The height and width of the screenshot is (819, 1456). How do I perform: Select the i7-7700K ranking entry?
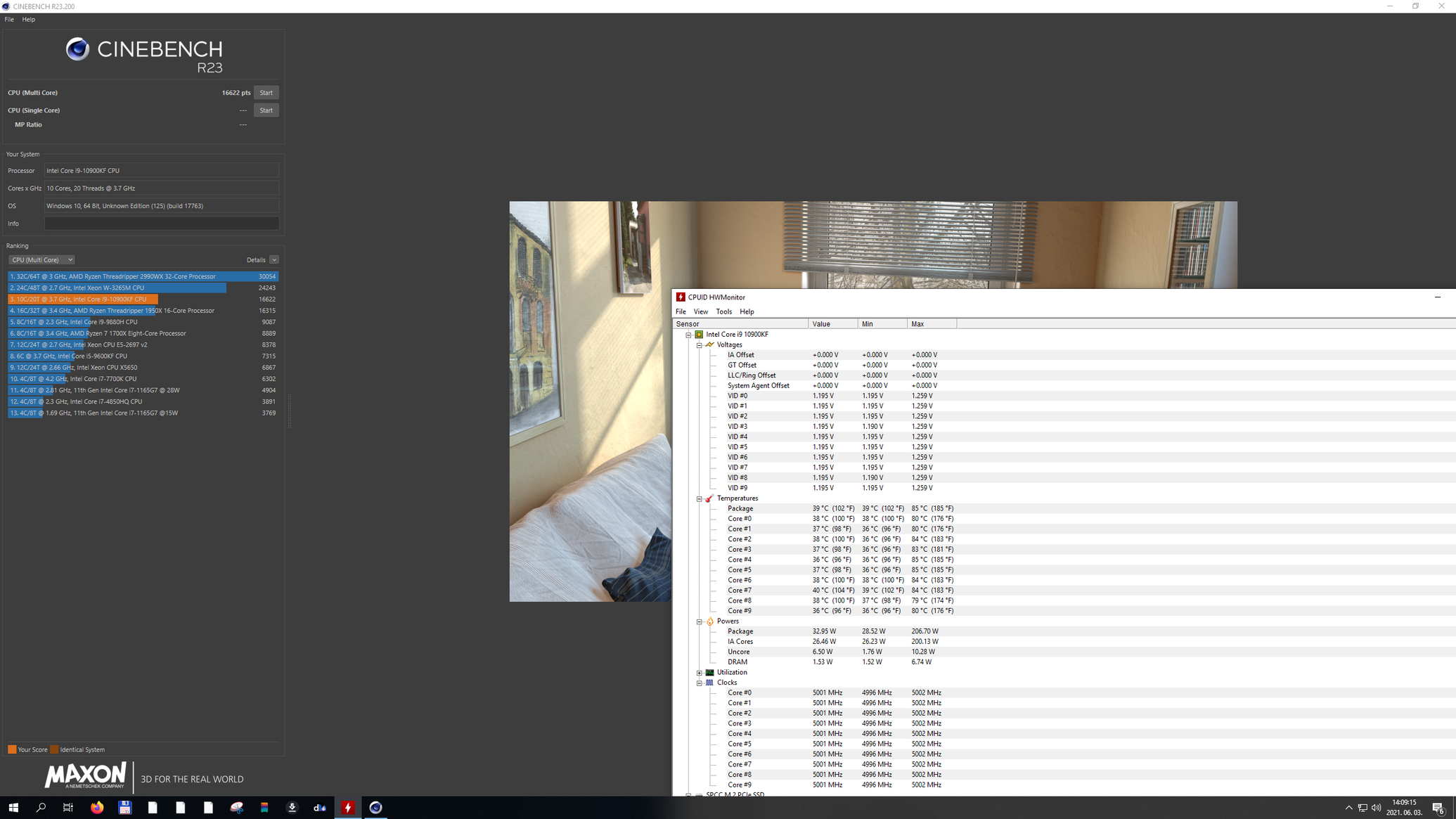143,379
